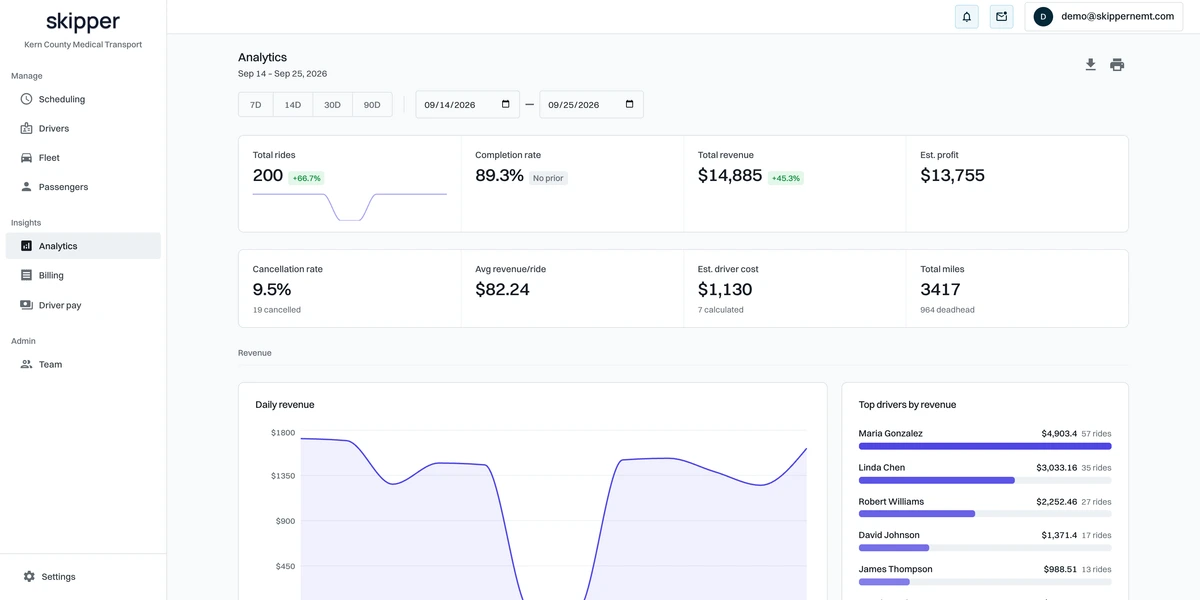The width and height of the screenshot is (1200, 600).
Task: Click the 19 cancelled text
Action: click(x=277, y=310)
